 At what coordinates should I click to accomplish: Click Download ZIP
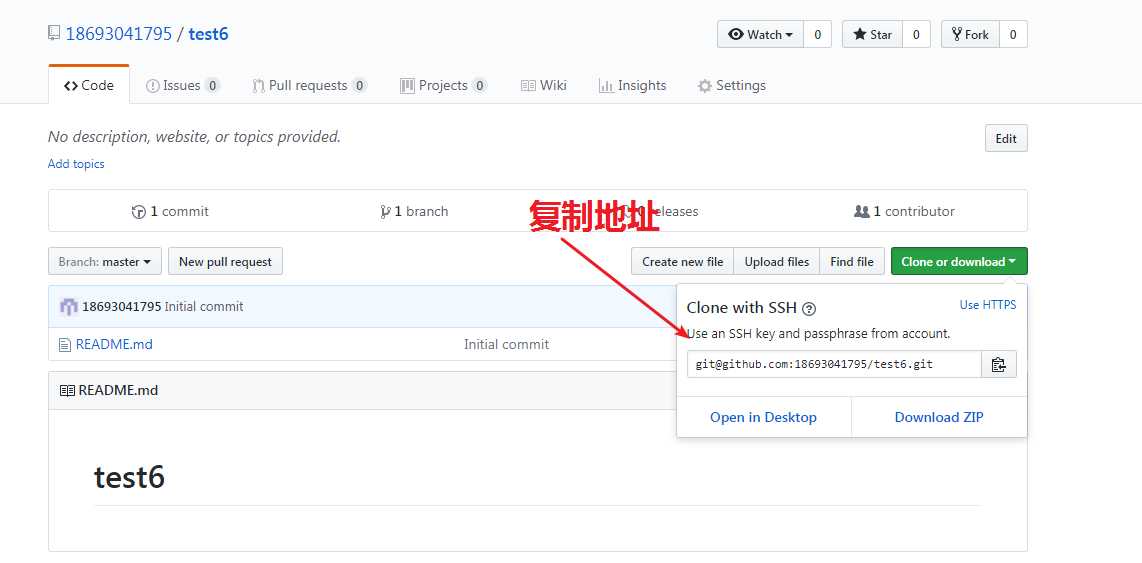(939, 417)
